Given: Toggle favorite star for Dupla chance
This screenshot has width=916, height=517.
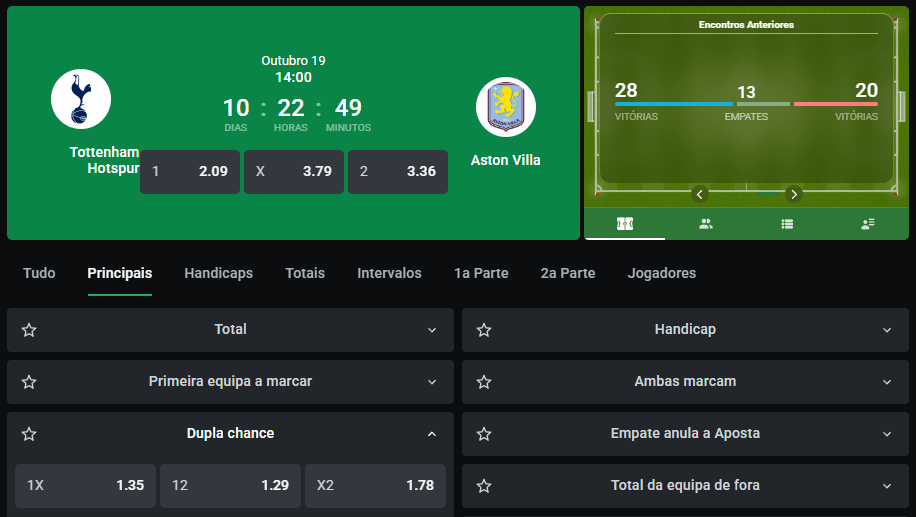Looking at the screenshot, I should (29, 434).
